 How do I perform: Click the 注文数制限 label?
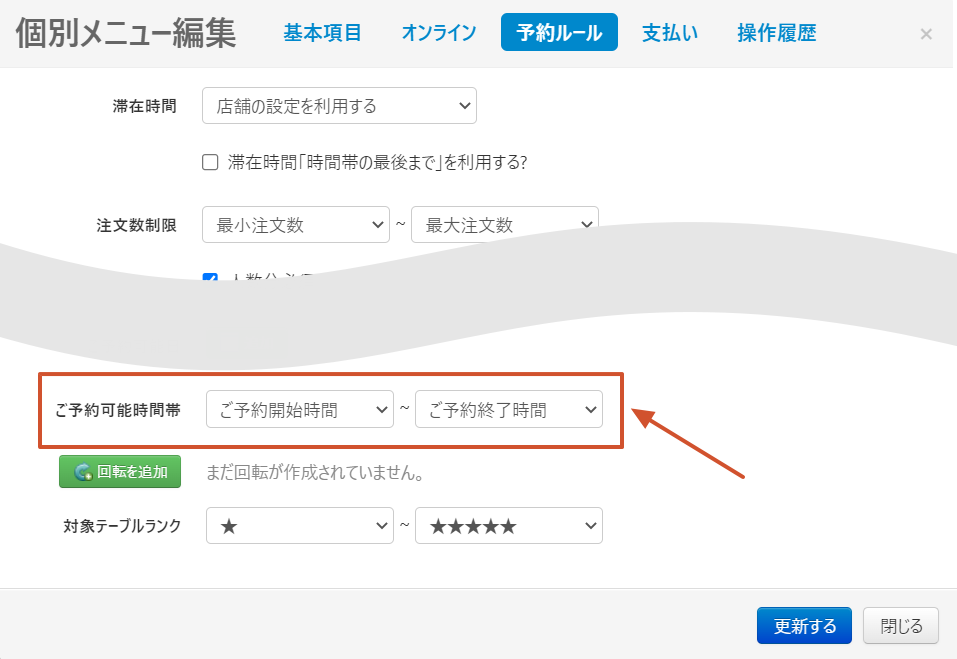(x=136, y=225)
